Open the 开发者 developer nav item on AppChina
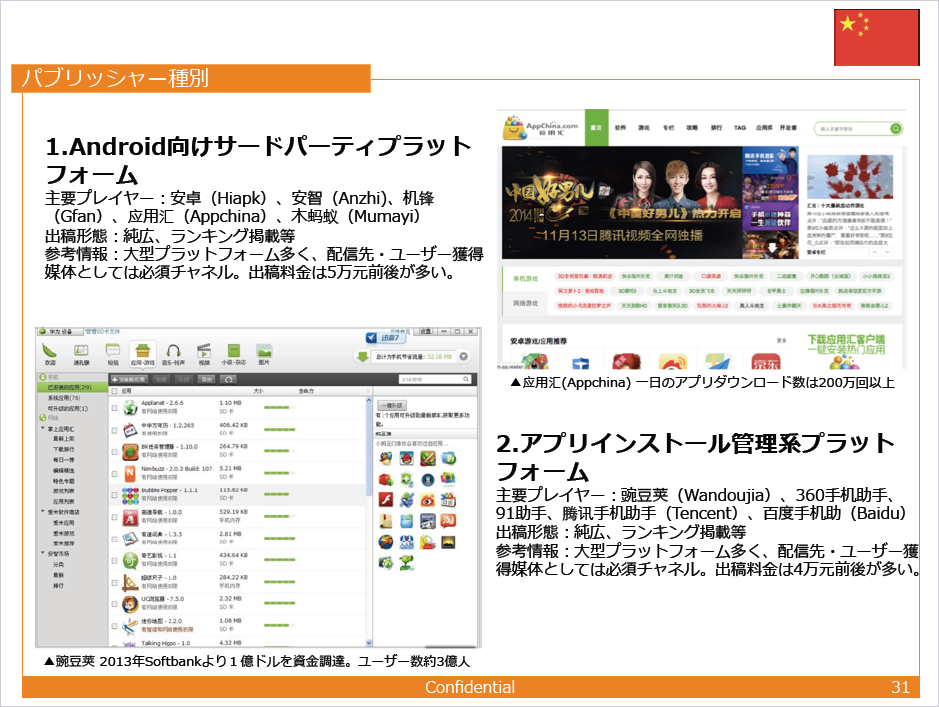The width and height of the screenshot is (939, 707). coord(788,128)
